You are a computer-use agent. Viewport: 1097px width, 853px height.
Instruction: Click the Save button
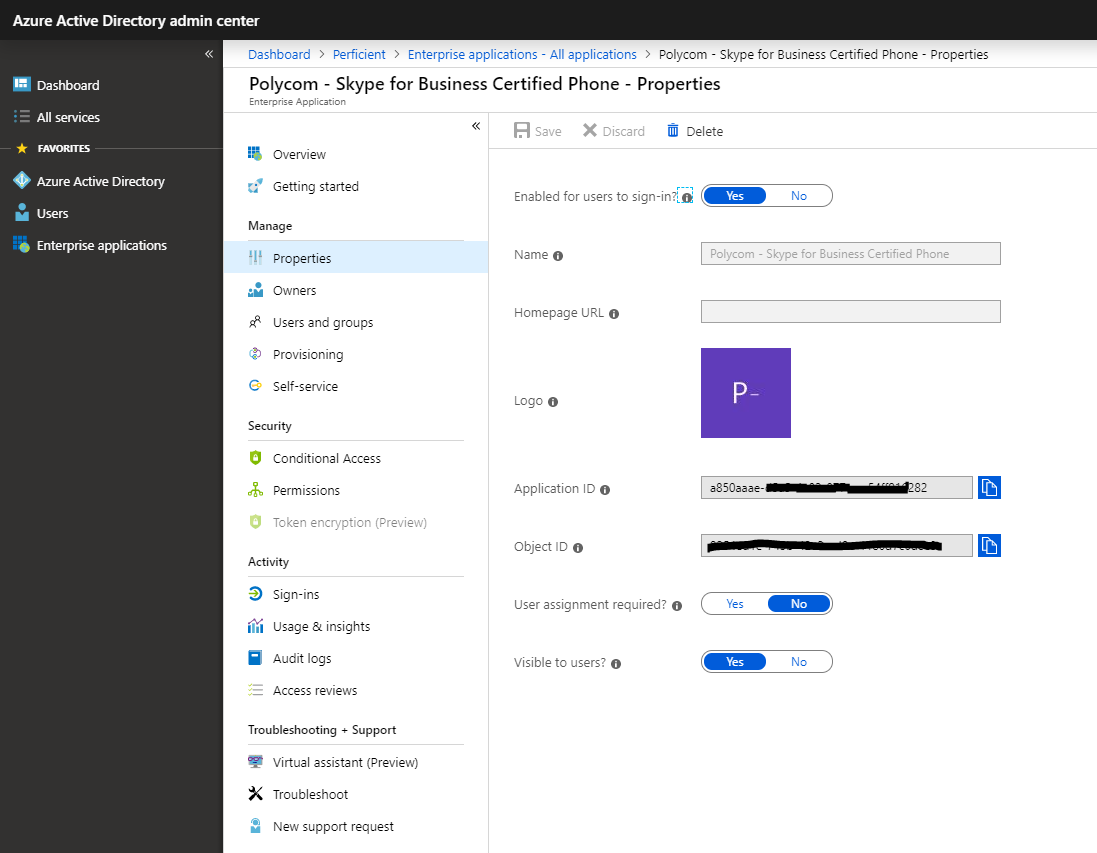point(537,131)
